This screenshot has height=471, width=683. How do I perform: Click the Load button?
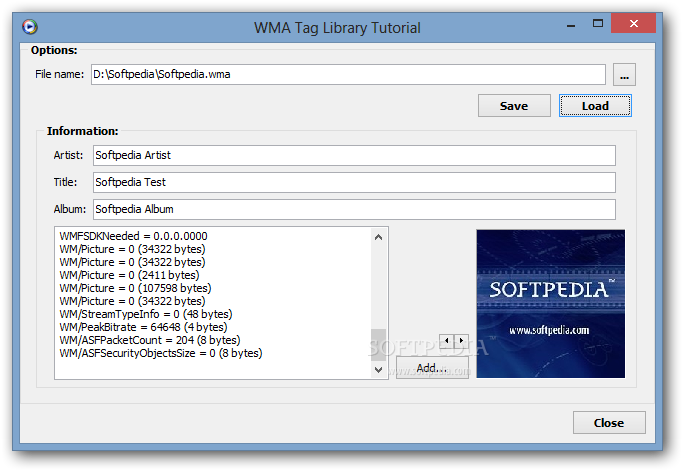click(x=595, y=106)
